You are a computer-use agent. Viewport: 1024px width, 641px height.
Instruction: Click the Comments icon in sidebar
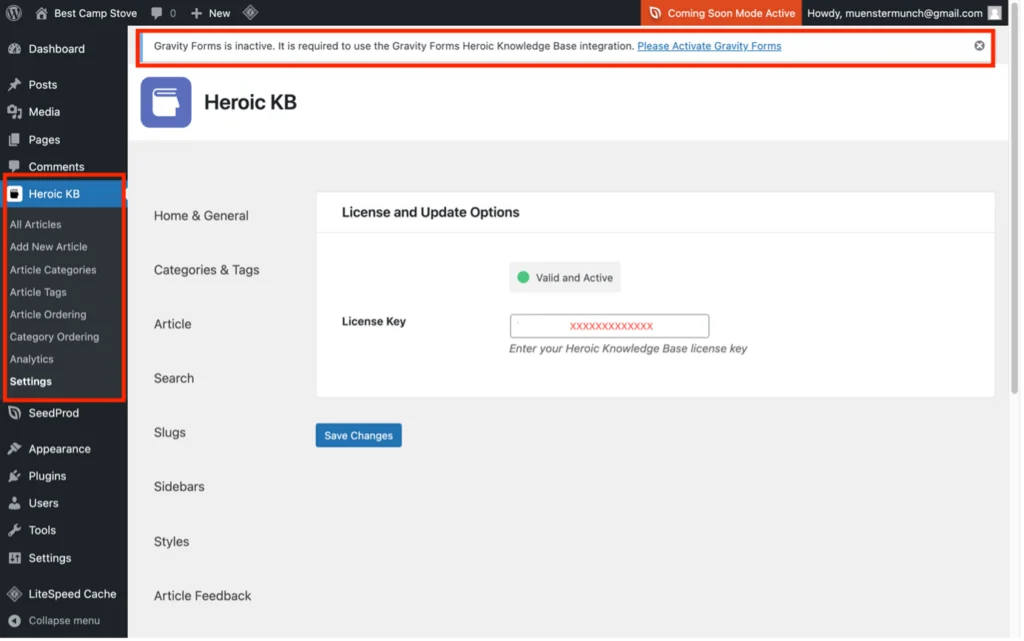(x=14, y=166)
